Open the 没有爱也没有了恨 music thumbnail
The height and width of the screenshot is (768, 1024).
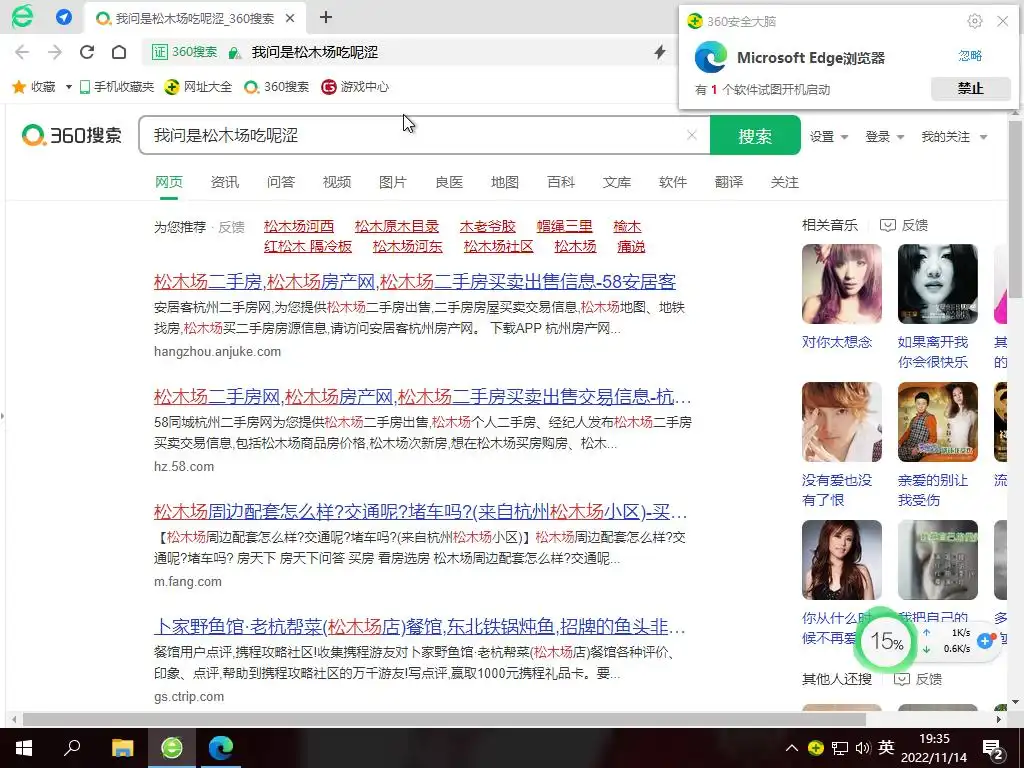pos(842,422)
